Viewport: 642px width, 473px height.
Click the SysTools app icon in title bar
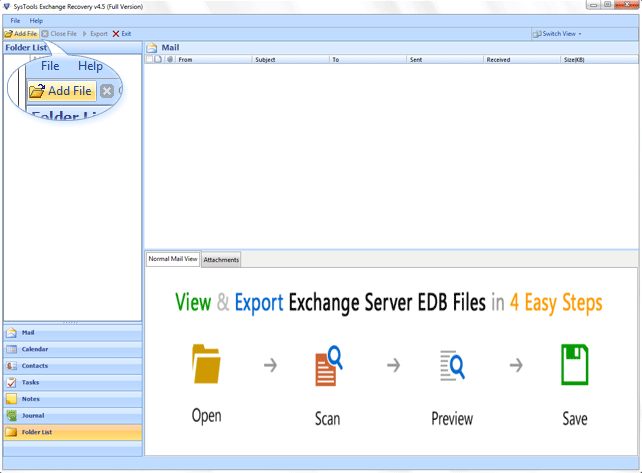6,6
